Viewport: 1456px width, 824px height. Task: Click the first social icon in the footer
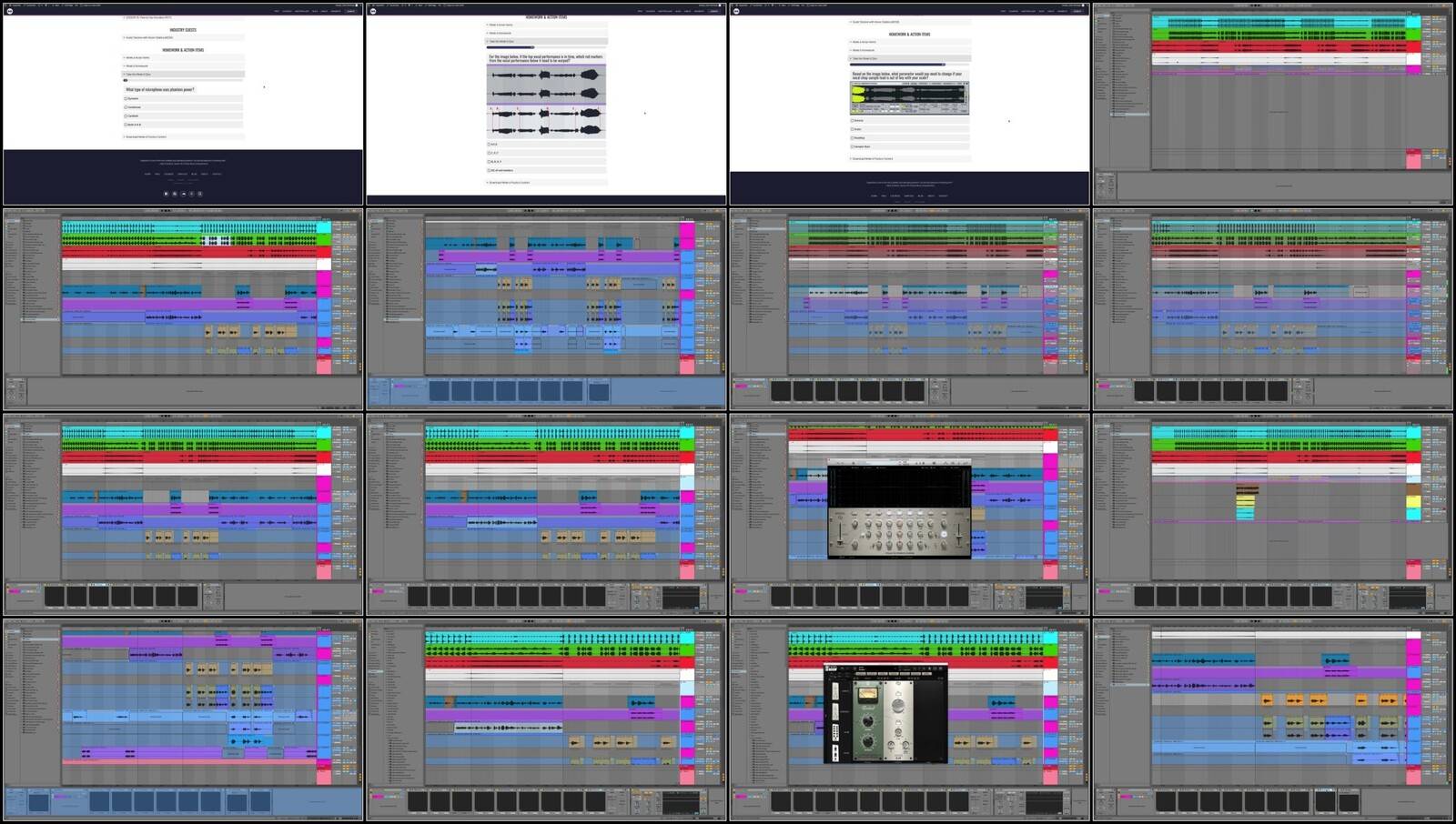166,194
